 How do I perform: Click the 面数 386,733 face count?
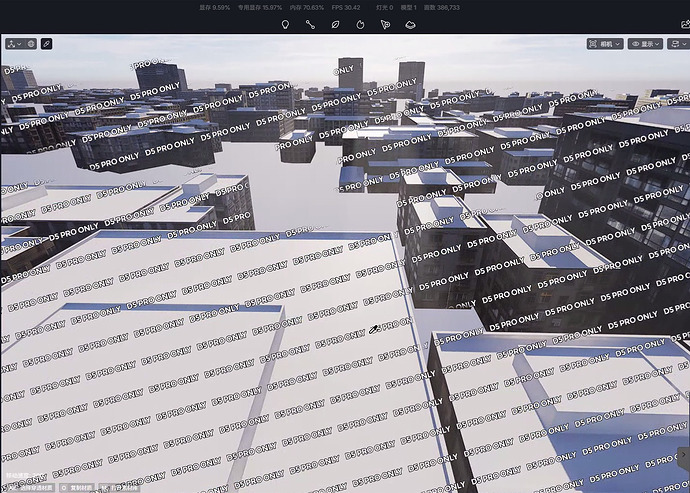point(442,7)
